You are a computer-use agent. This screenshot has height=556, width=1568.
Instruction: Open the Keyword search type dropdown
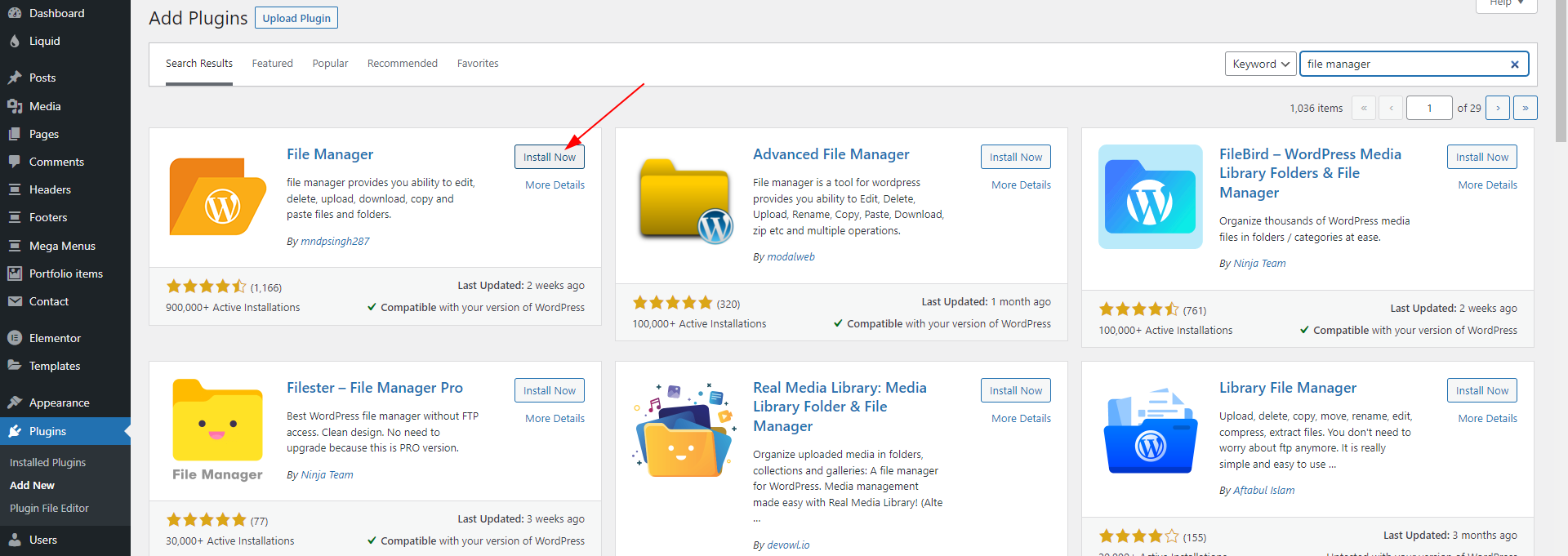pos(1260,64)
